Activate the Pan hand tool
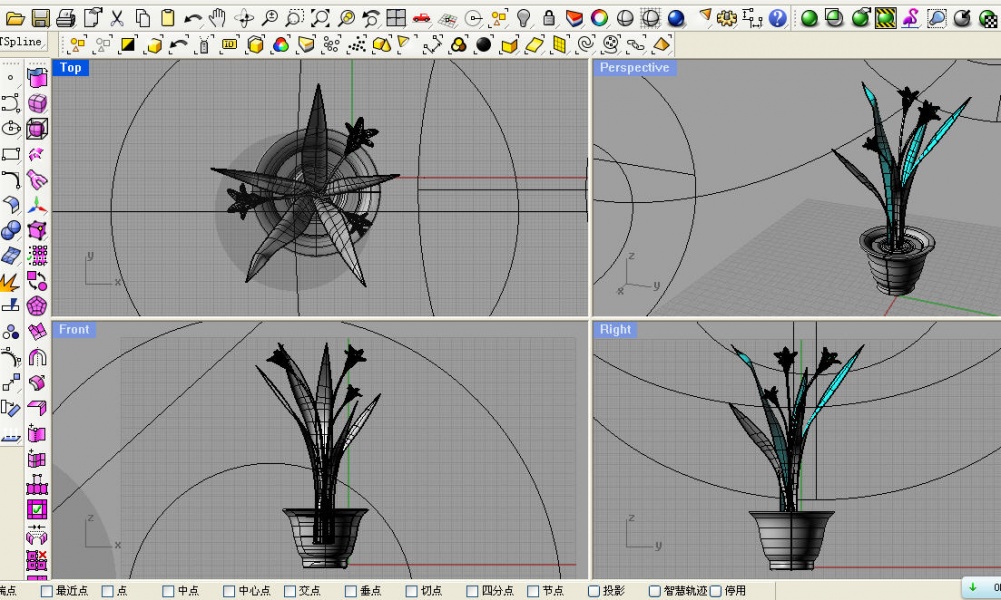The height and width of the screenshot is (600, 1001). pyautogui.click(x=218, y=18)
